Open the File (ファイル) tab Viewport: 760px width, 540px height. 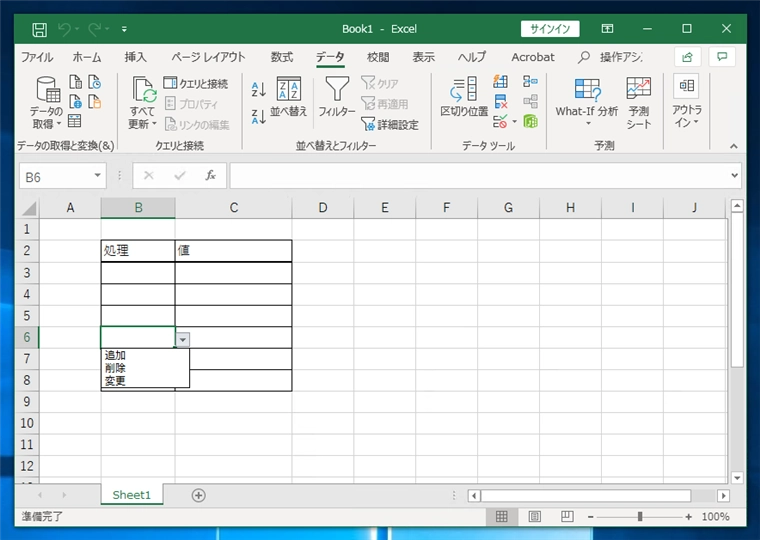37,57
